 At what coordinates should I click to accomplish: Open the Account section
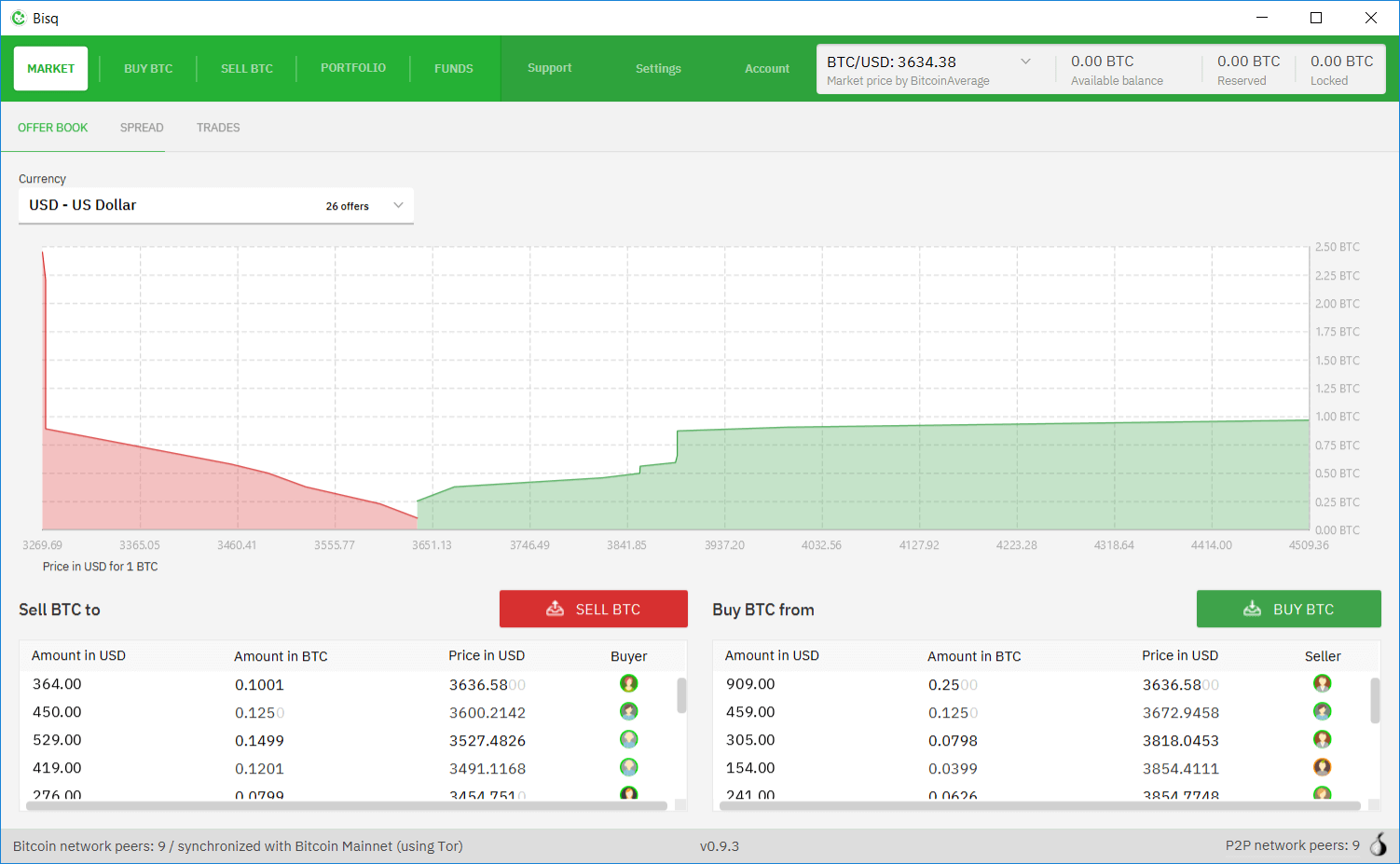point(767,68)
